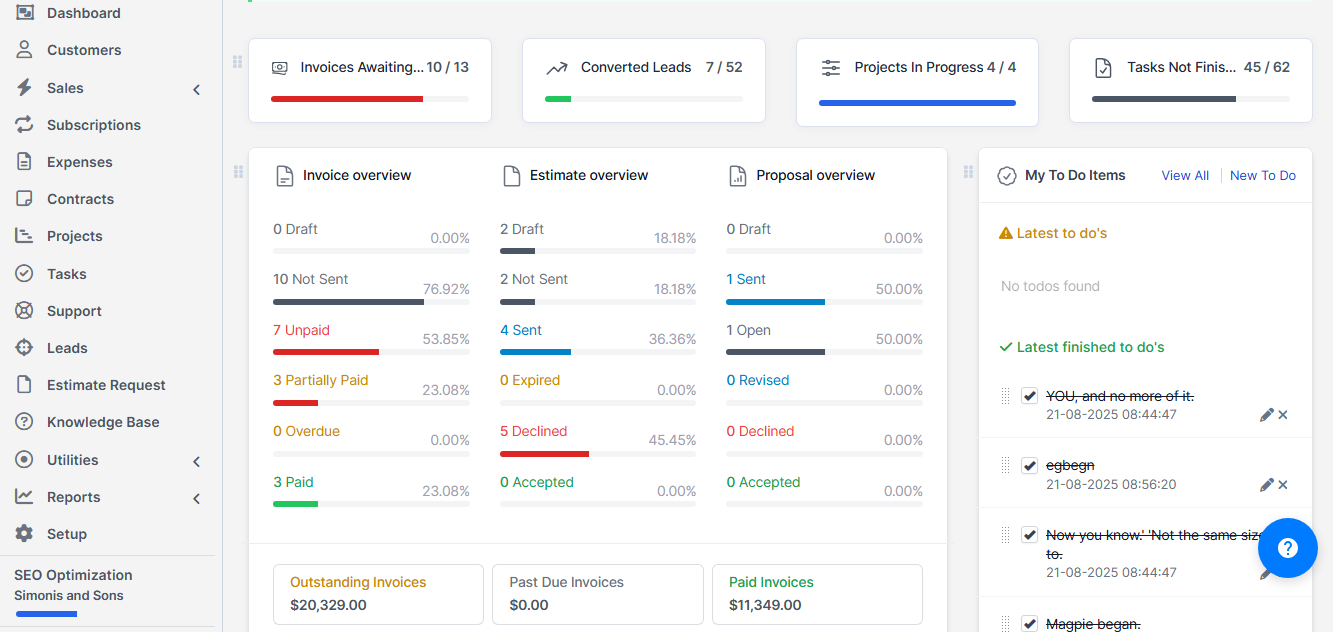Go to the Projects menu item
The width and height of the screenshot is (1333, 632).
pos(75,236)
